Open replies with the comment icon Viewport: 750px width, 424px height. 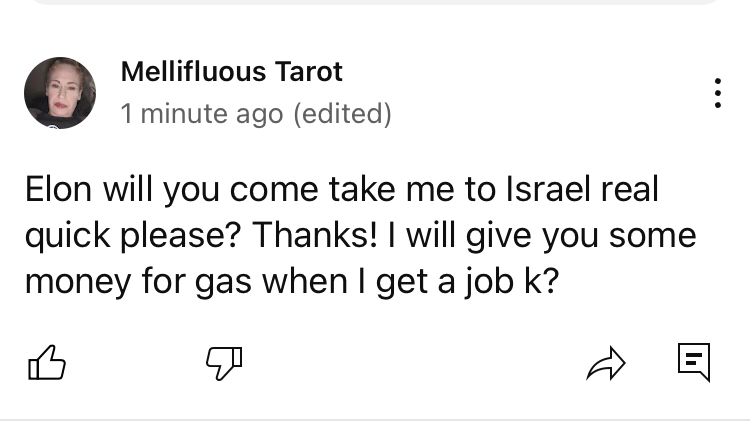(694, 361)
